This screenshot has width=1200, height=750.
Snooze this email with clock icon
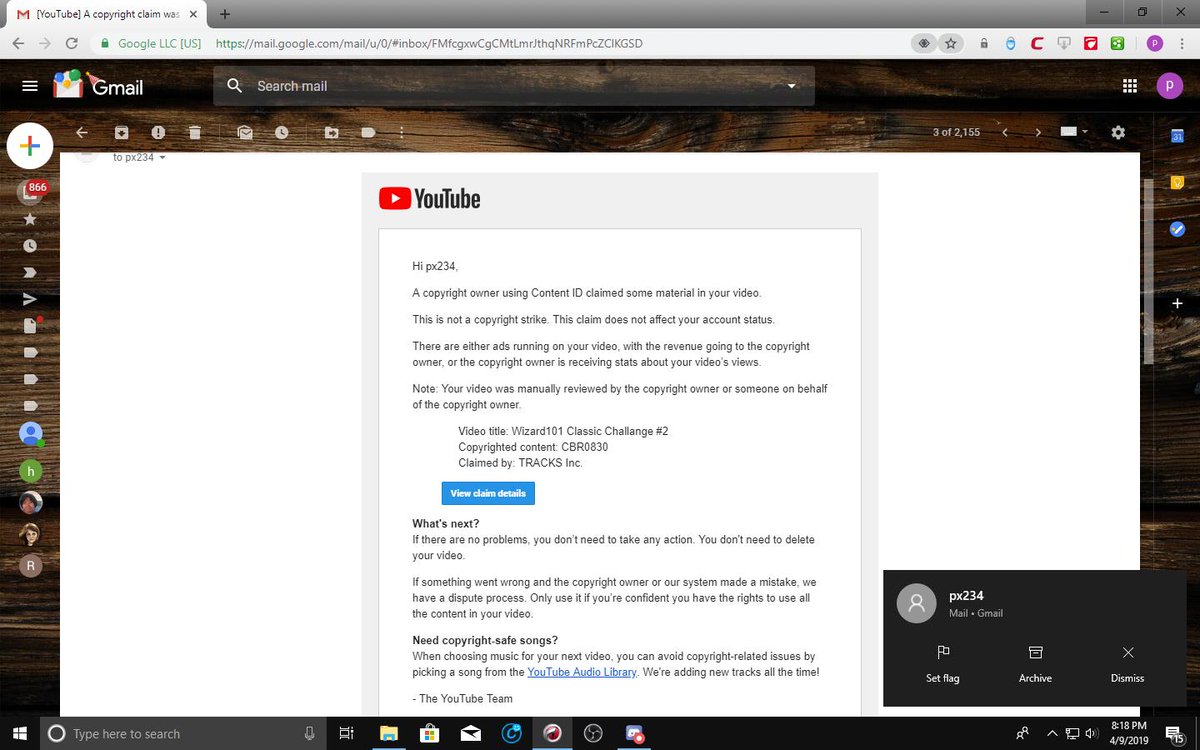(x=282, y=132)
